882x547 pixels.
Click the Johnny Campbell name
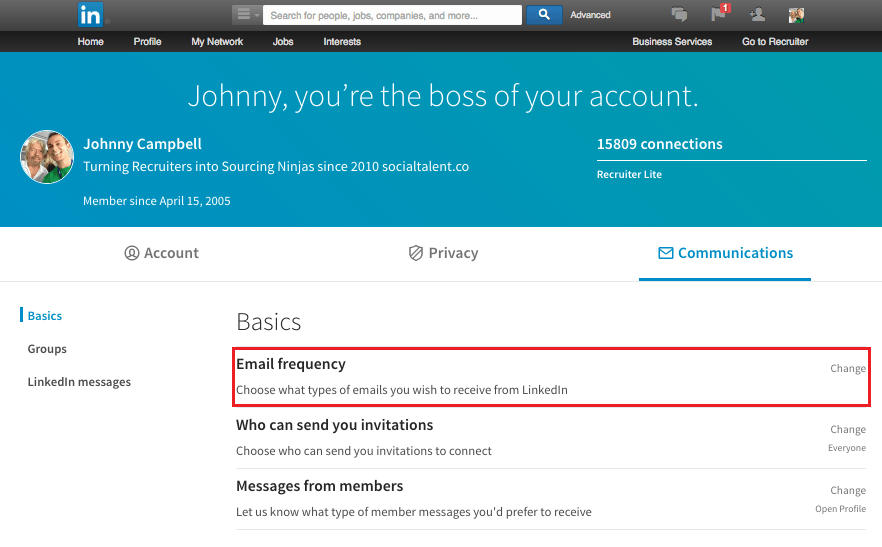pyautogui.click(x=142, y=144)
